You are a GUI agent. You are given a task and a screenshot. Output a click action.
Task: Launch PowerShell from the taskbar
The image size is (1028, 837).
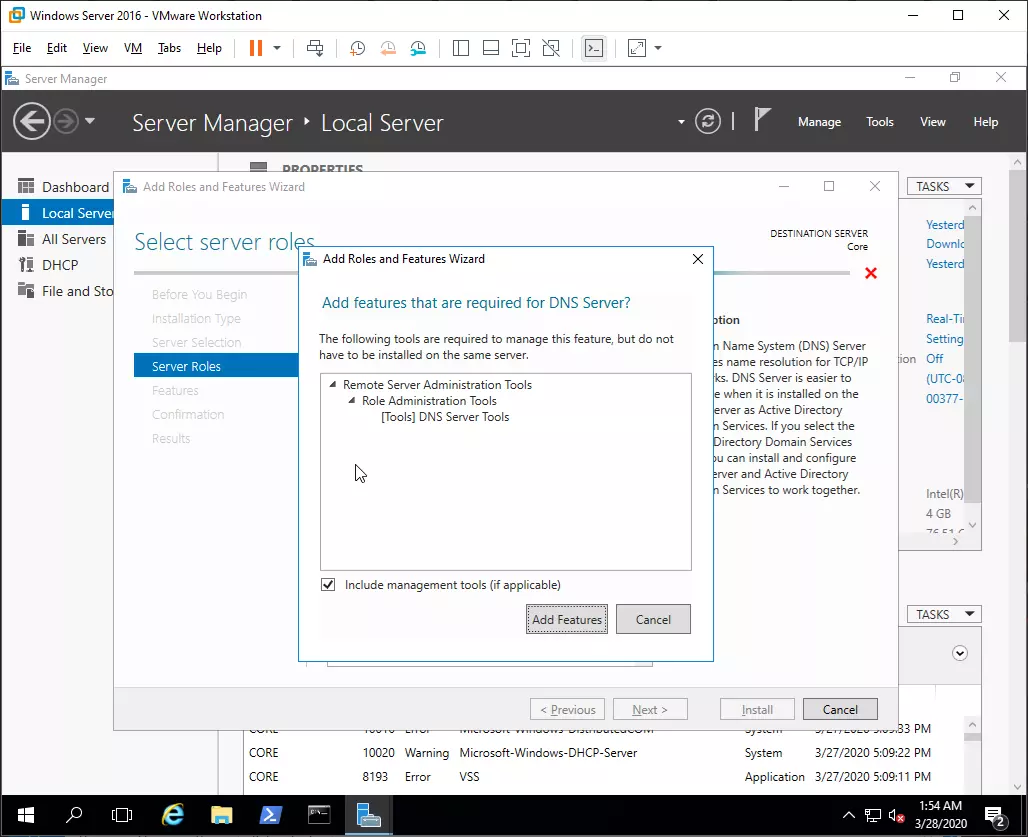pyautogui.click(x=270, y=815)
